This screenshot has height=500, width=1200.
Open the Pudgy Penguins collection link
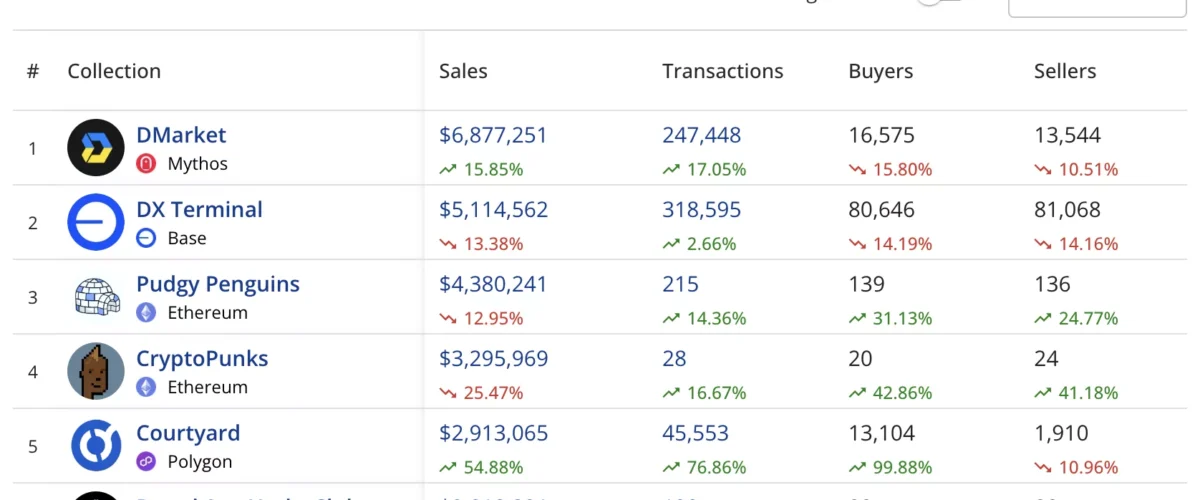tap(218, 284)
